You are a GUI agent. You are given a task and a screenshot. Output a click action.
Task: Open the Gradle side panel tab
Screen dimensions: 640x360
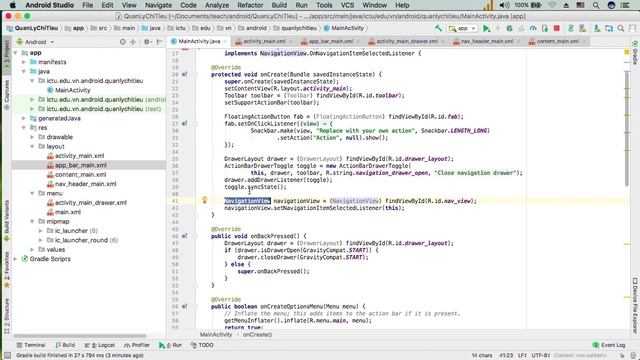tap(635, 52)
